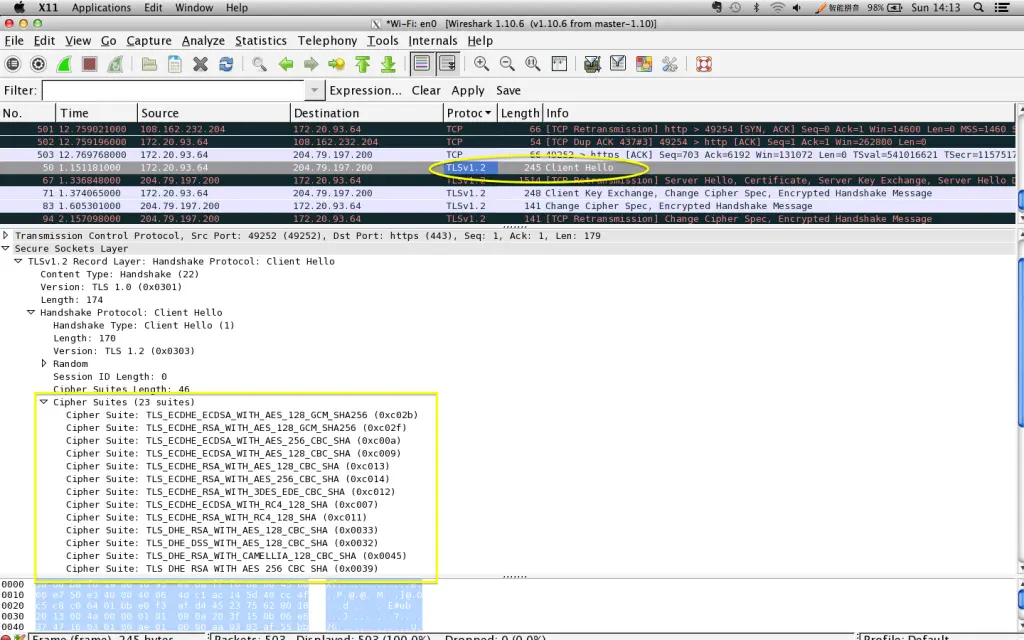Find a packet magnifier icon
1024x640 pixels.
coord(259,64)
